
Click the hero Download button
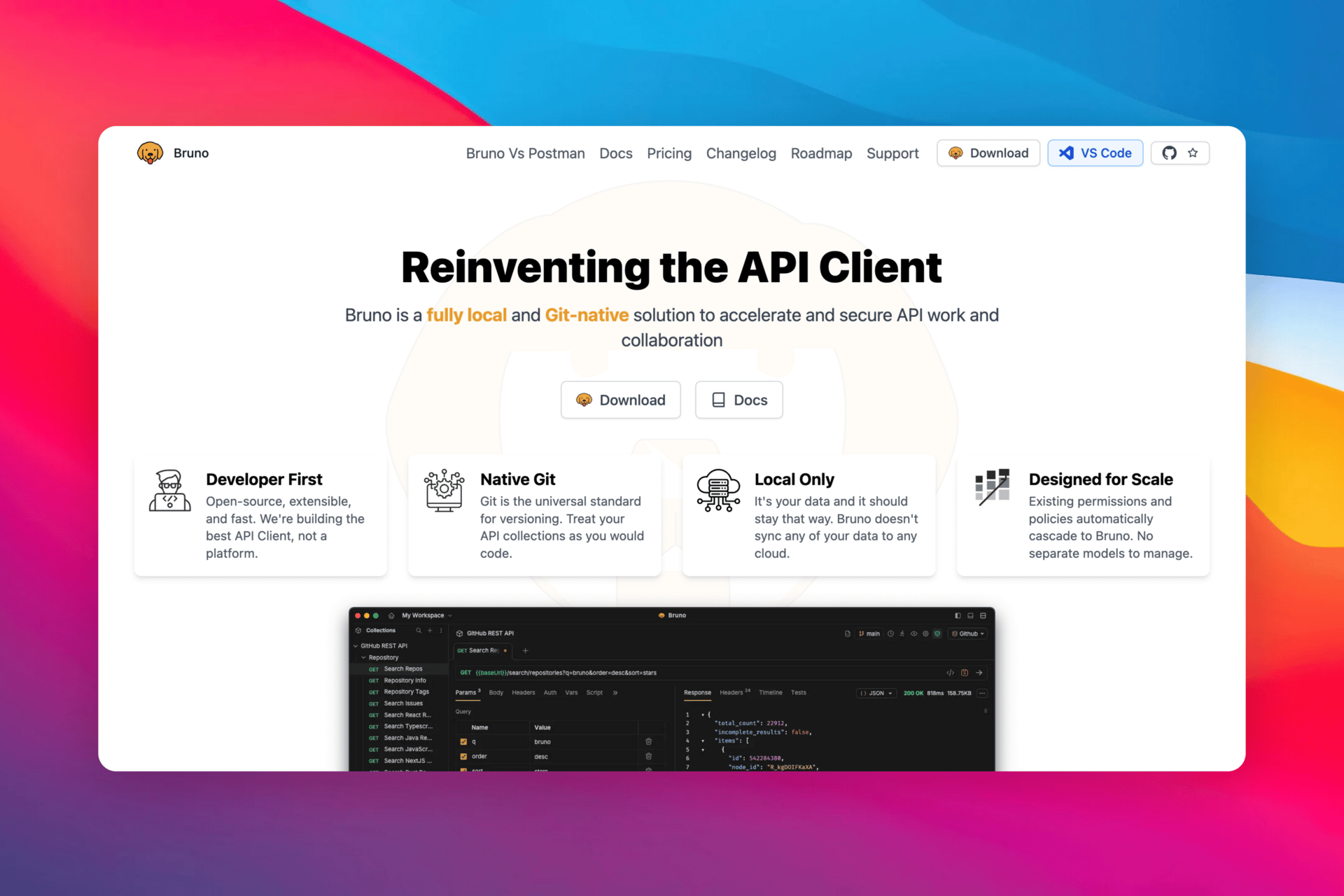[x=620, y=400]
